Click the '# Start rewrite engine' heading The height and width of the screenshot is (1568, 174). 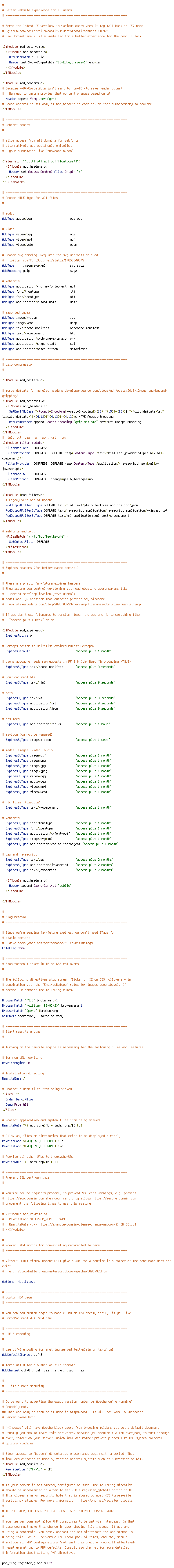(21, 1032)
